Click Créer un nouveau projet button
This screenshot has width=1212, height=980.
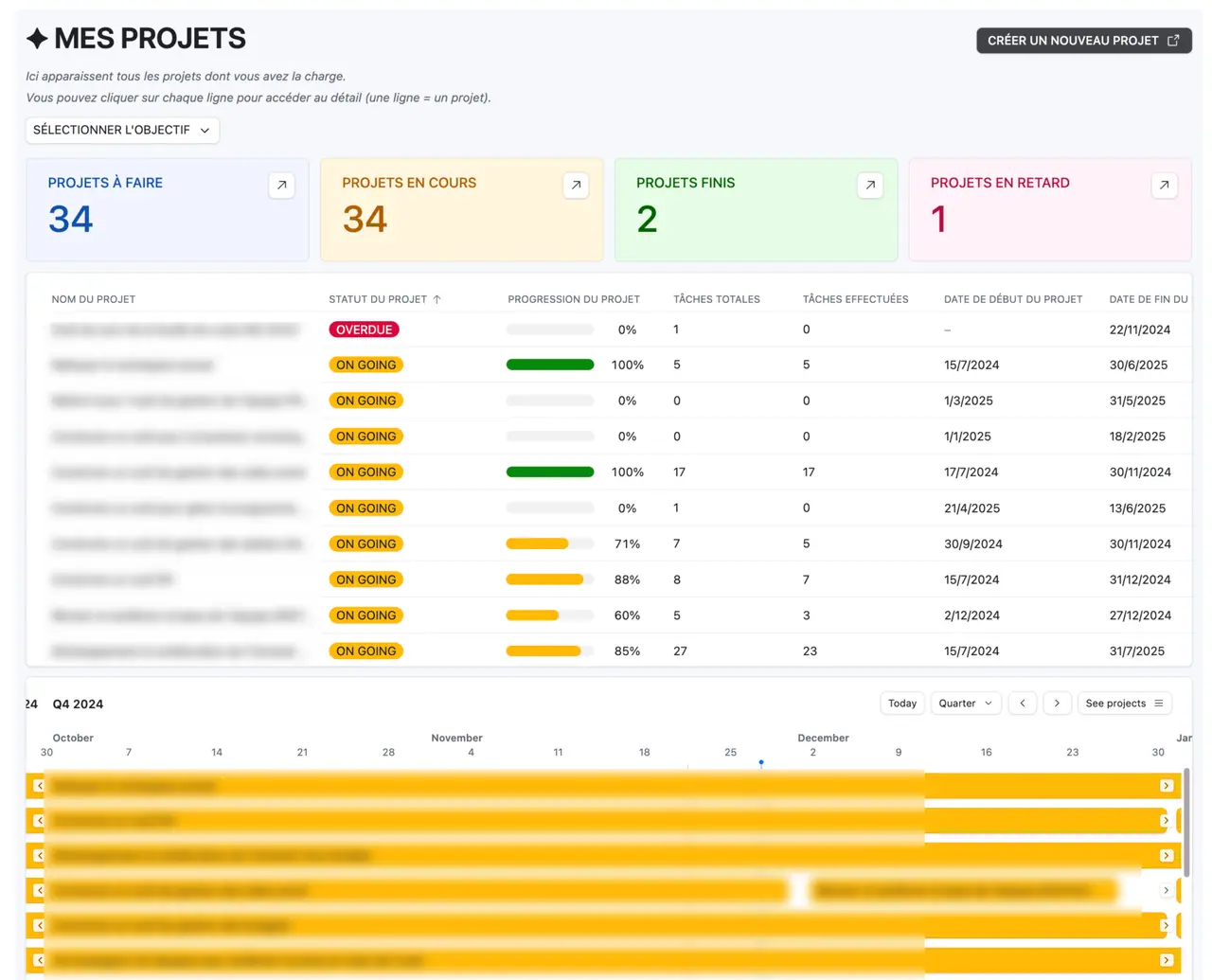(1084, 41)
